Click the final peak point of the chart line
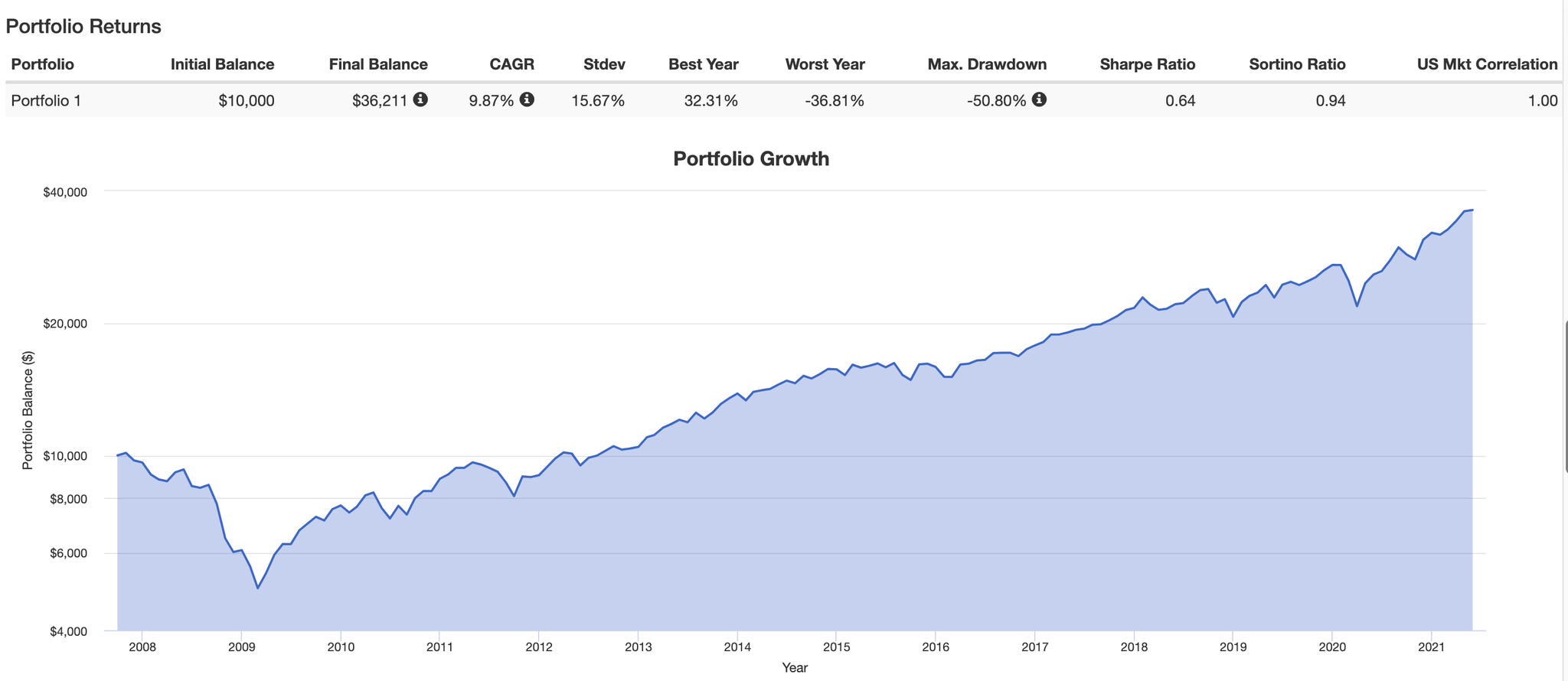This screenshot has width=1568, height=681. click(1472, 210)
